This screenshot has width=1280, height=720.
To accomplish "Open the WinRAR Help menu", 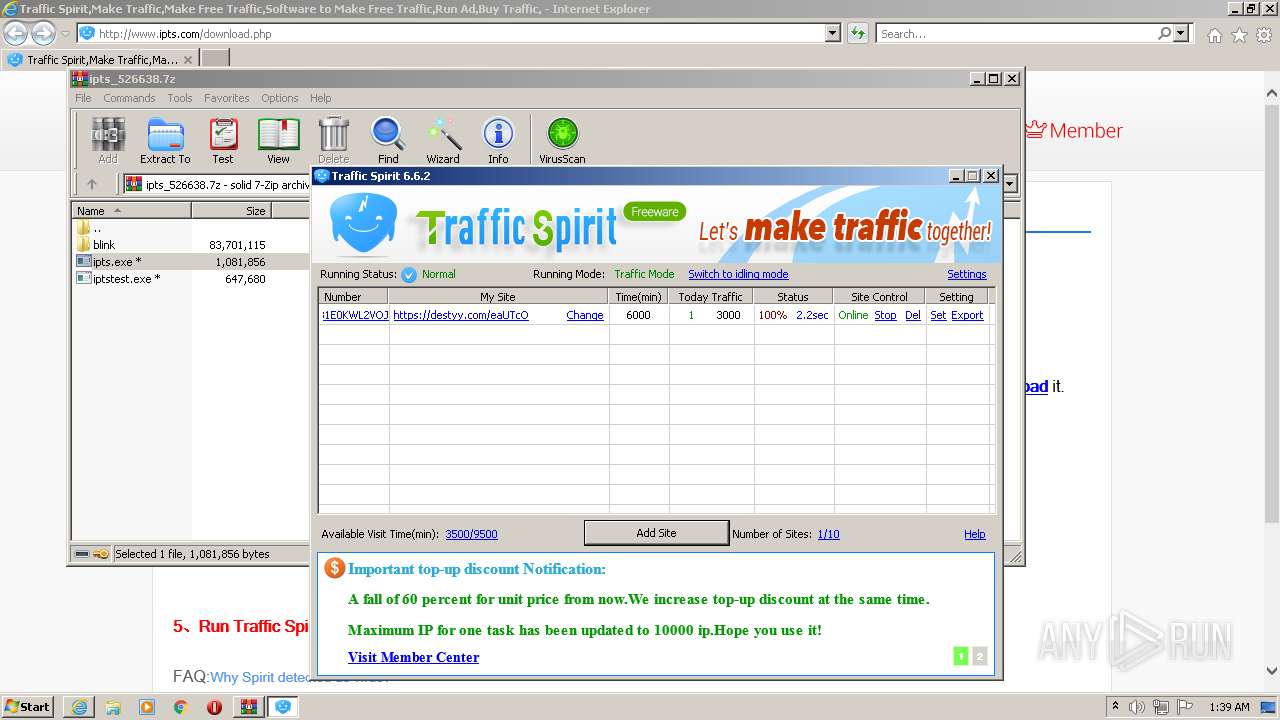I will pyautogui.click(x=320, y=98).
